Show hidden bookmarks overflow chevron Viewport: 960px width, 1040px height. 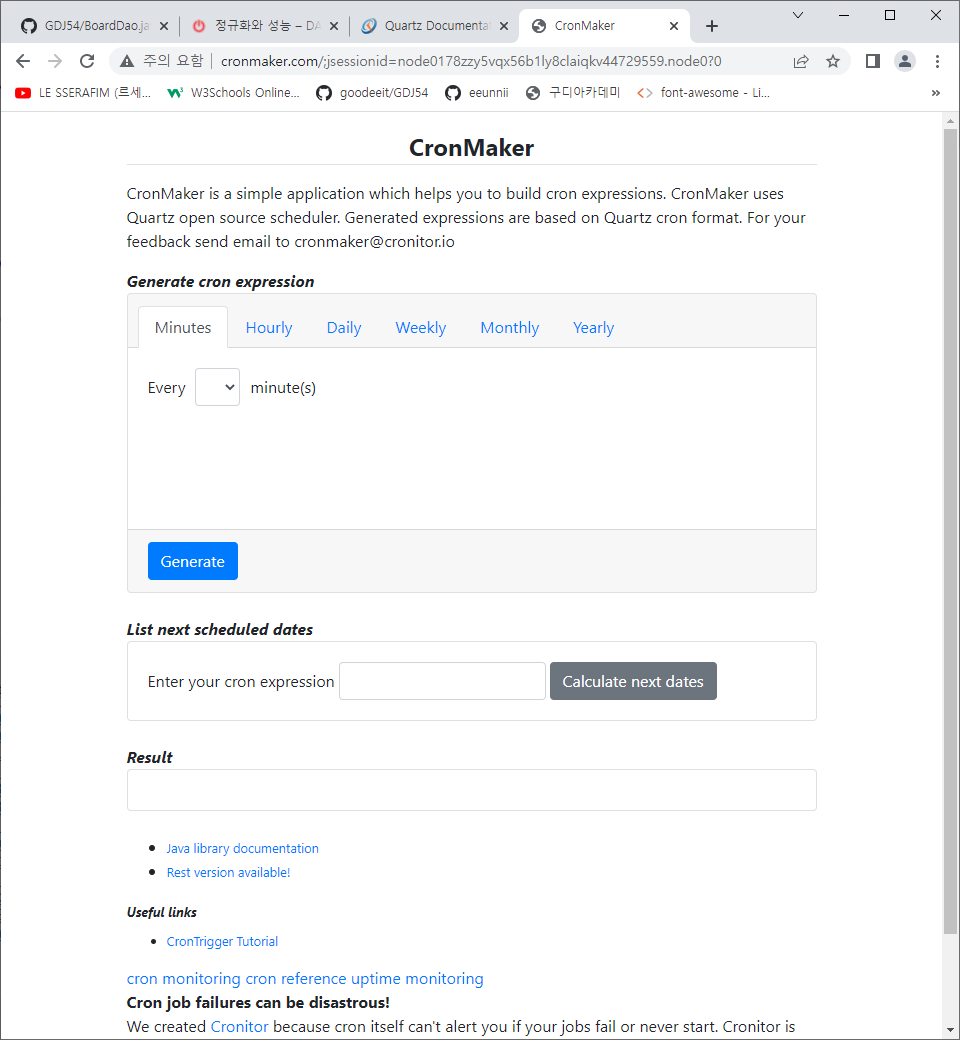pyautogui.click(x=936, y=93)
